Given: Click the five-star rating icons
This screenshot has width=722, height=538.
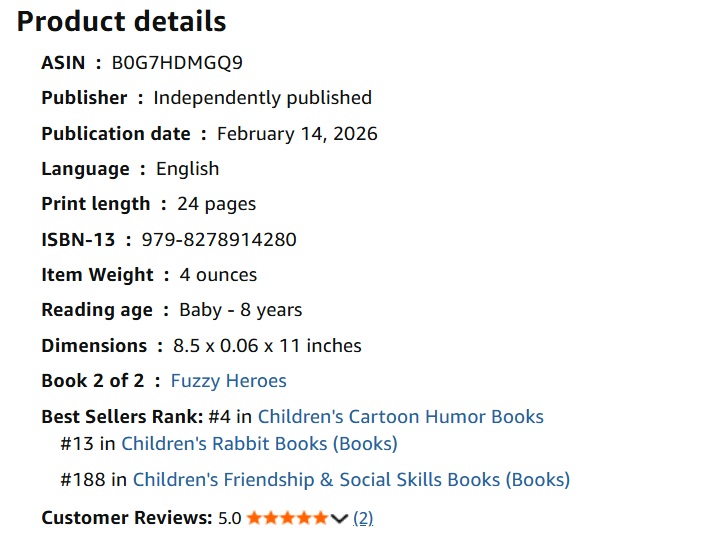Looking at the screenshot, I should click(x=287, y=518).
